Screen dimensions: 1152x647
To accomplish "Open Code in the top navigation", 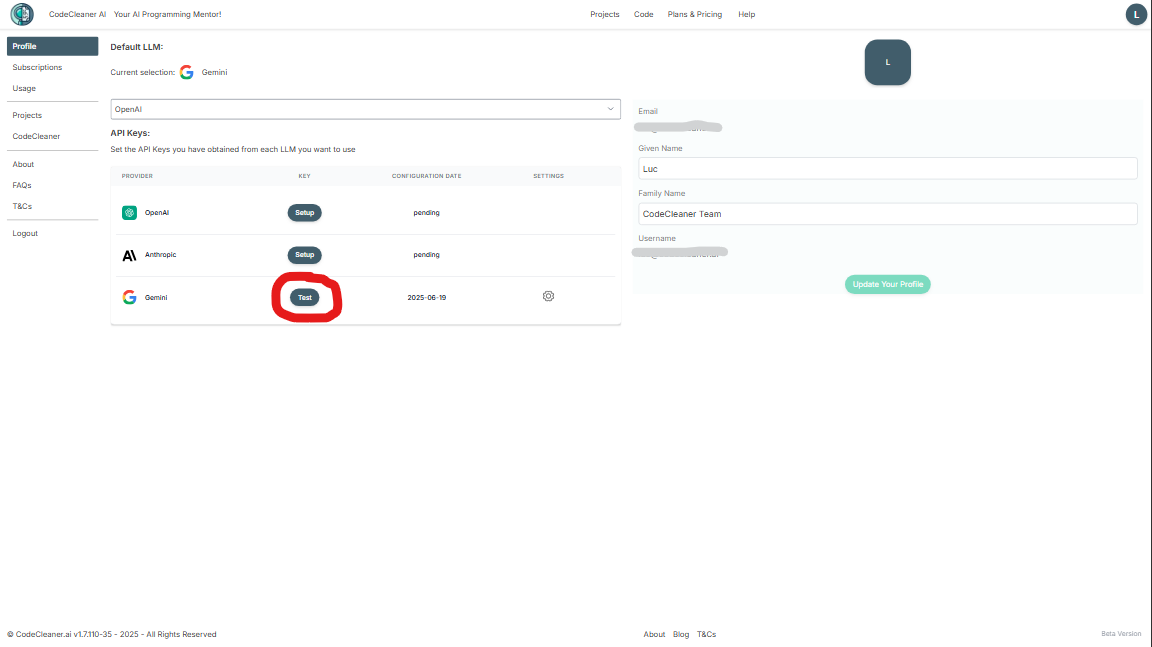I will pyautogui.click(x=644, y=14).
